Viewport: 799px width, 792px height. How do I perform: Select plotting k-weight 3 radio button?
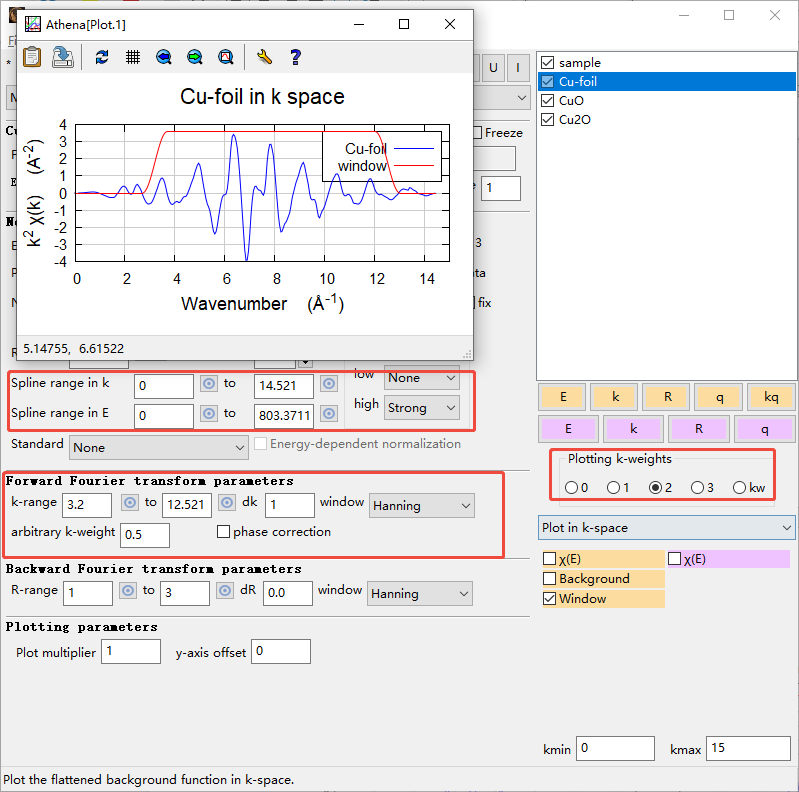(697, 488)
